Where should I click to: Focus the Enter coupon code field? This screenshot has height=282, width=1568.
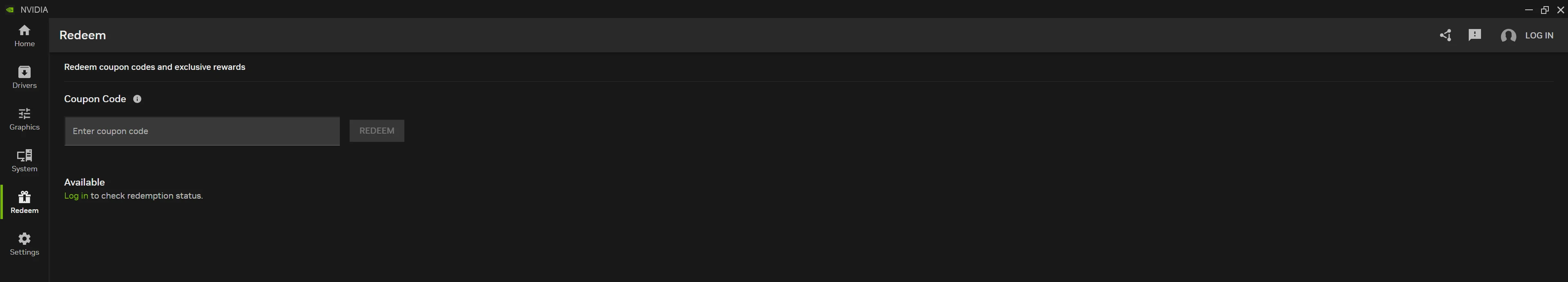pyautogui.click(x=202, y=131)
